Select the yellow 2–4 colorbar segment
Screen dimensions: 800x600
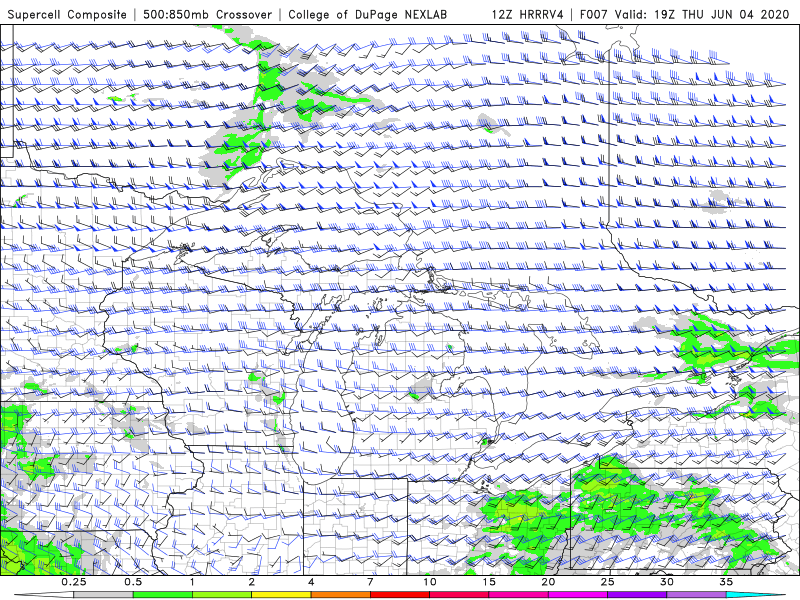(281, 595)
